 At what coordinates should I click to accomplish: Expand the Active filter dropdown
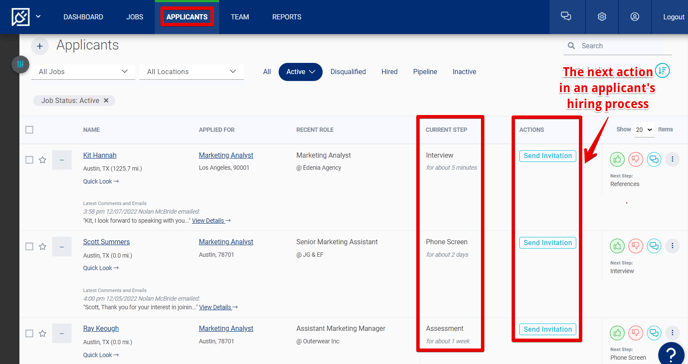pyautogui.click(x=301, y=72)
